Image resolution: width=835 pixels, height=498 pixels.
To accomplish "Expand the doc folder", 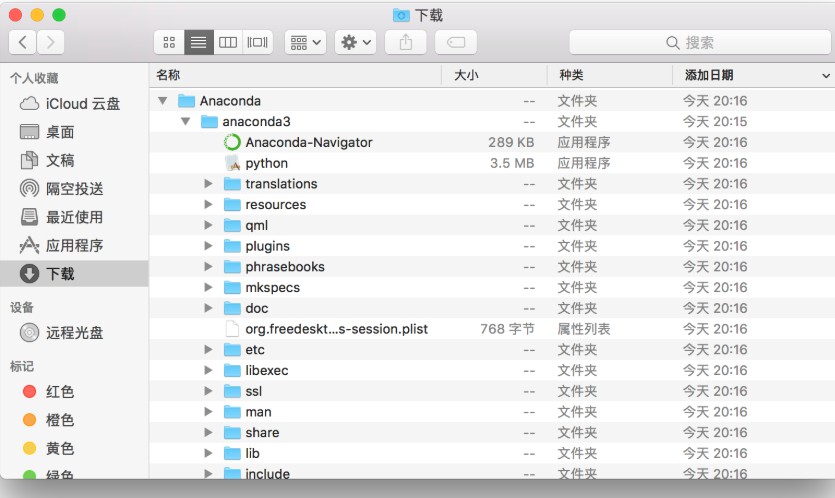I will [x=208, y=308].
